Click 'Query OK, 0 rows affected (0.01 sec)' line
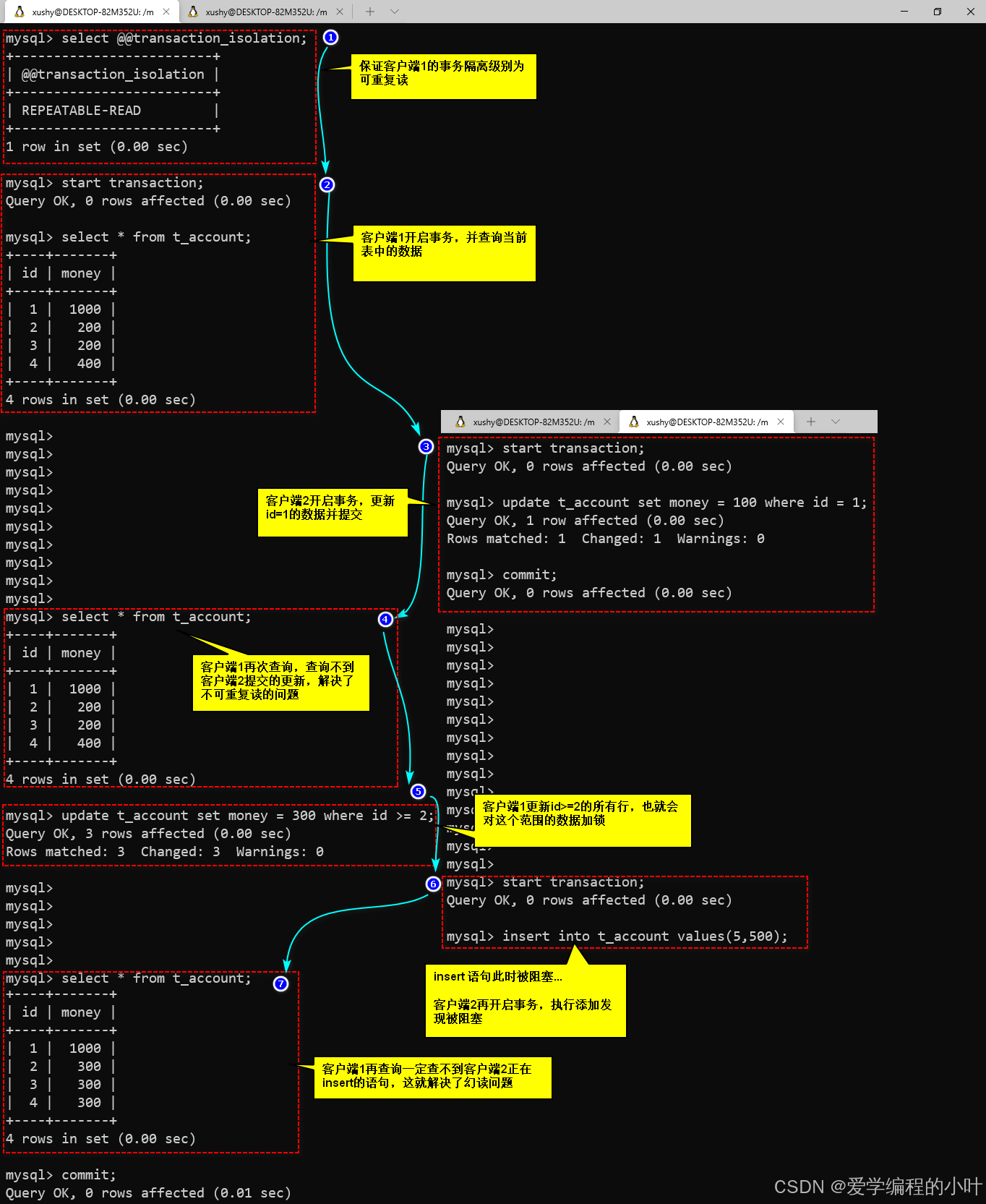Screen dimensions: 986x1204 click(x=148, y=1193)
